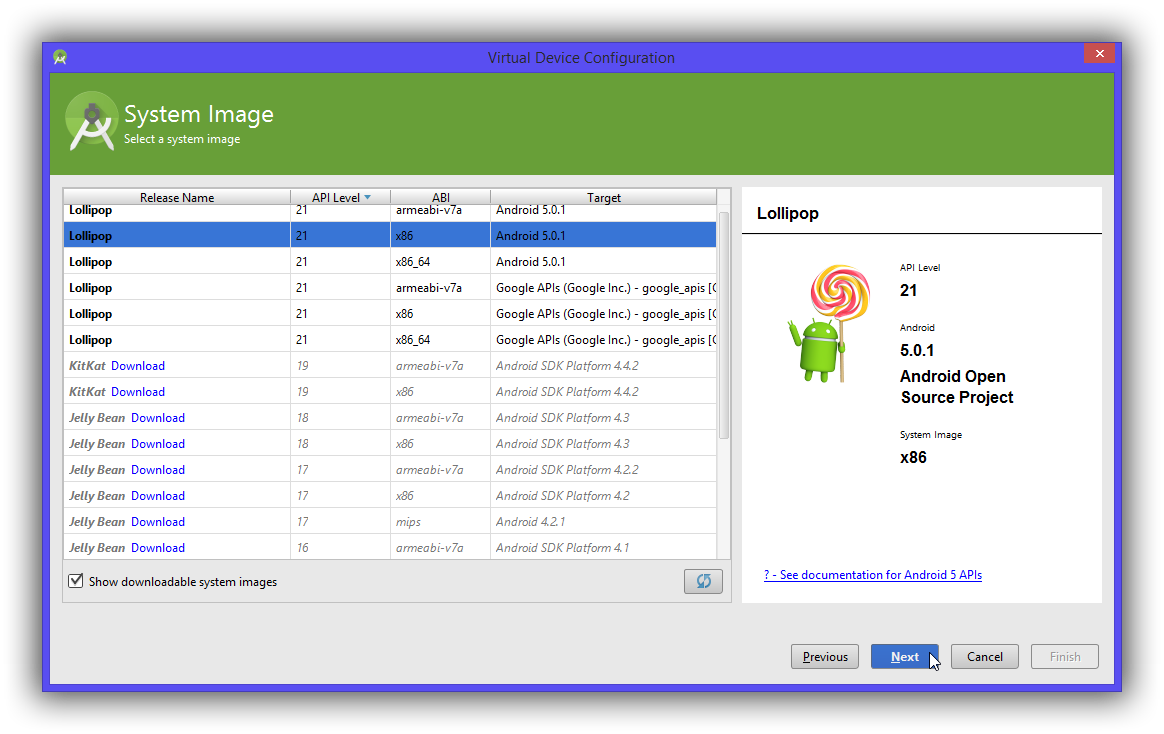The image size is (1164, 734).
Task: Click the refresh system images icon button
Action: (703, 581)
